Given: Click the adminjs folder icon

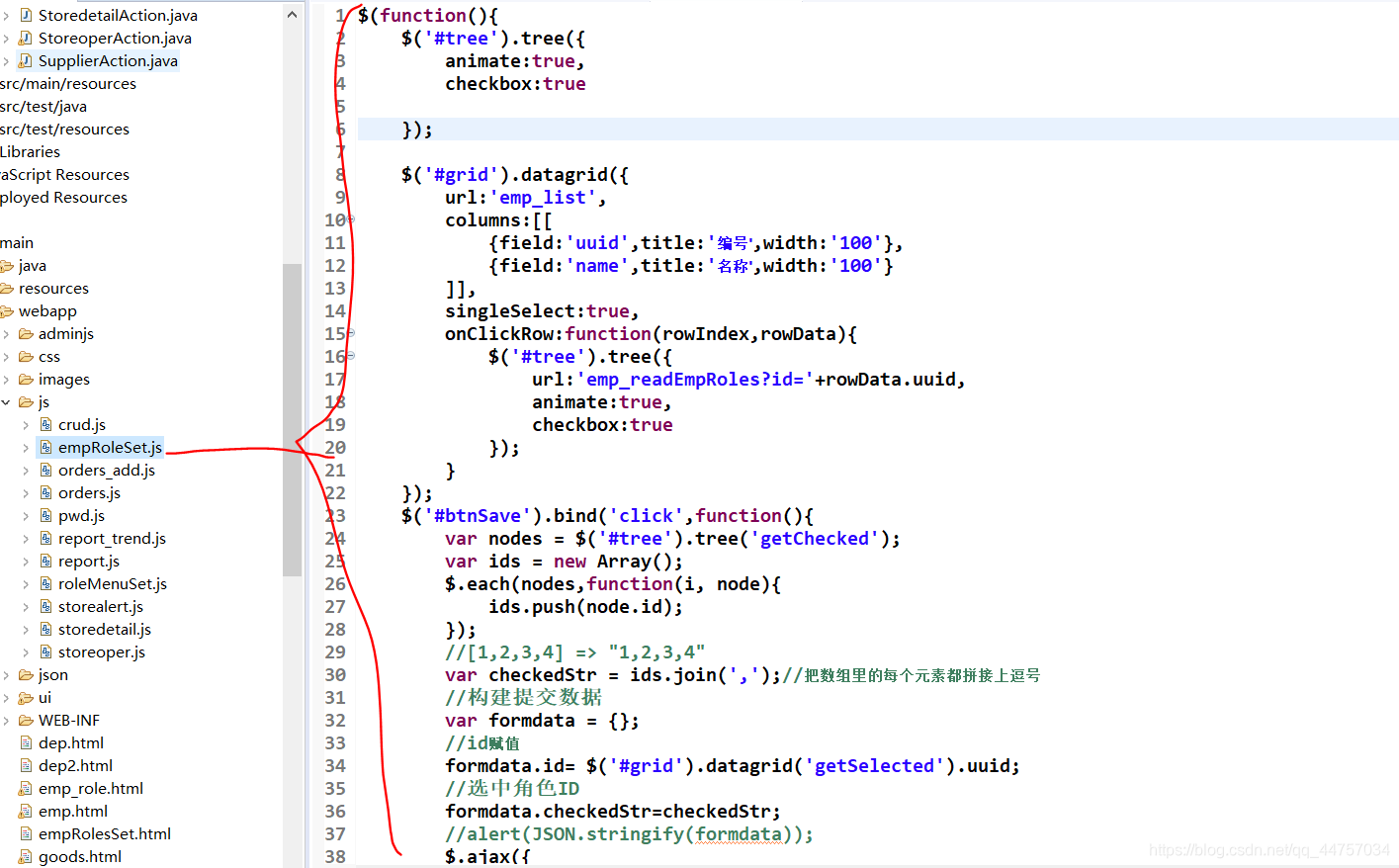Looking at the screenshot, I should [x=26, y=333].
